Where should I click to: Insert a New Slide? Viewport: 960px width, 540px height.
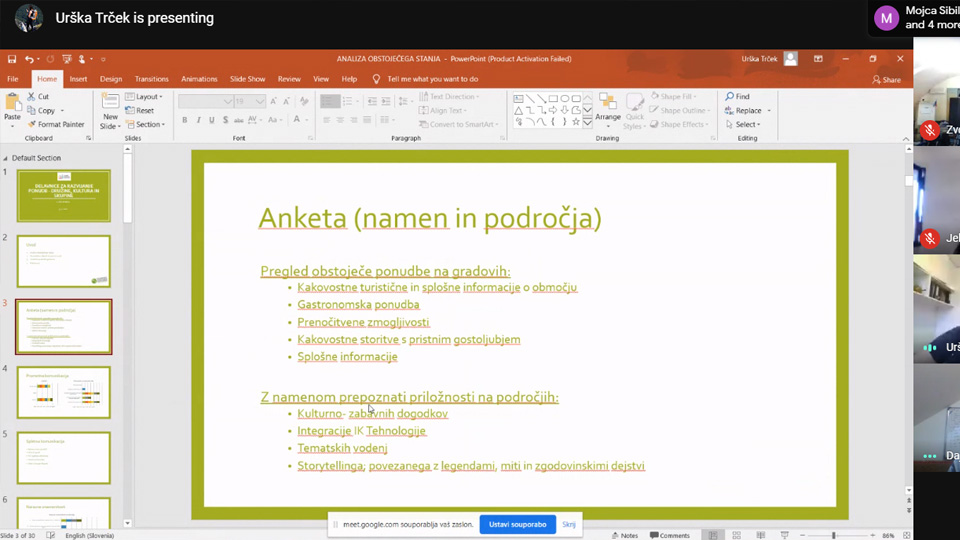(110, 109)
